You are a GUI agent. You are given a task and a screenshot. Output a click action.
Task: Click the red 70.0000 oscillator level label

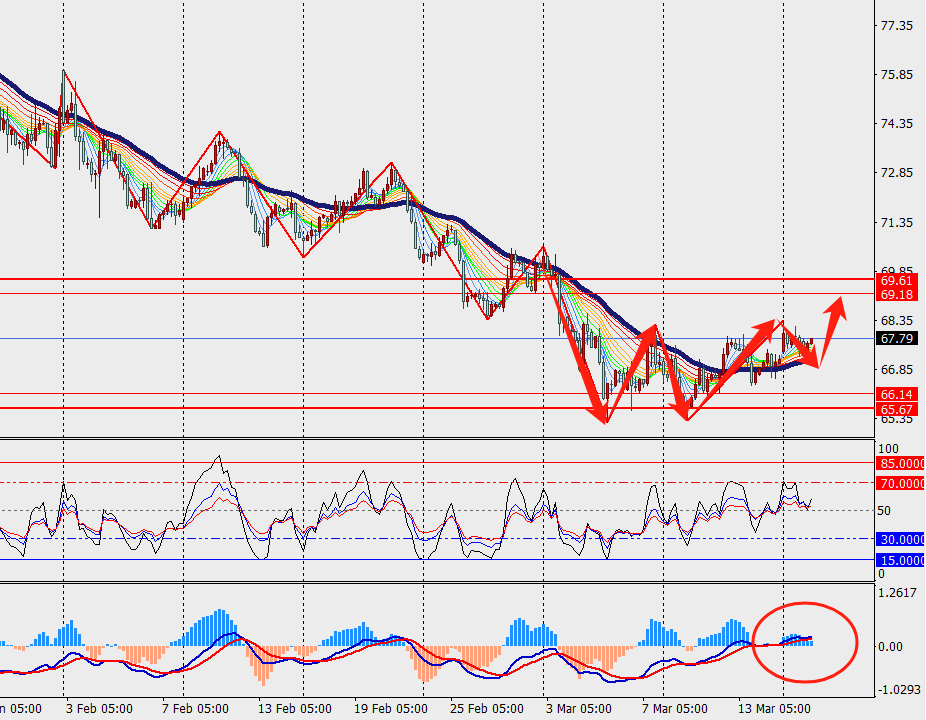[900, 483]
